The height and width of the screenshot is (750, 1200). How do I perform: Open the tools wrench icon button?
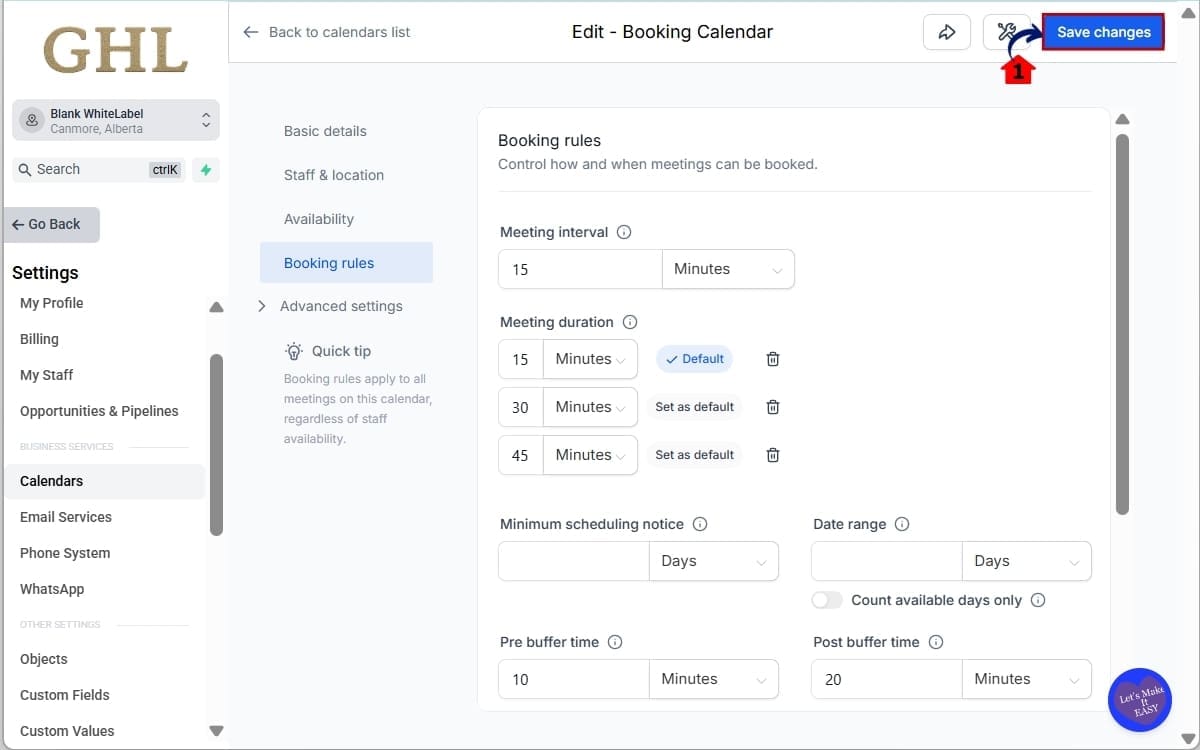tap(1007, 32)
